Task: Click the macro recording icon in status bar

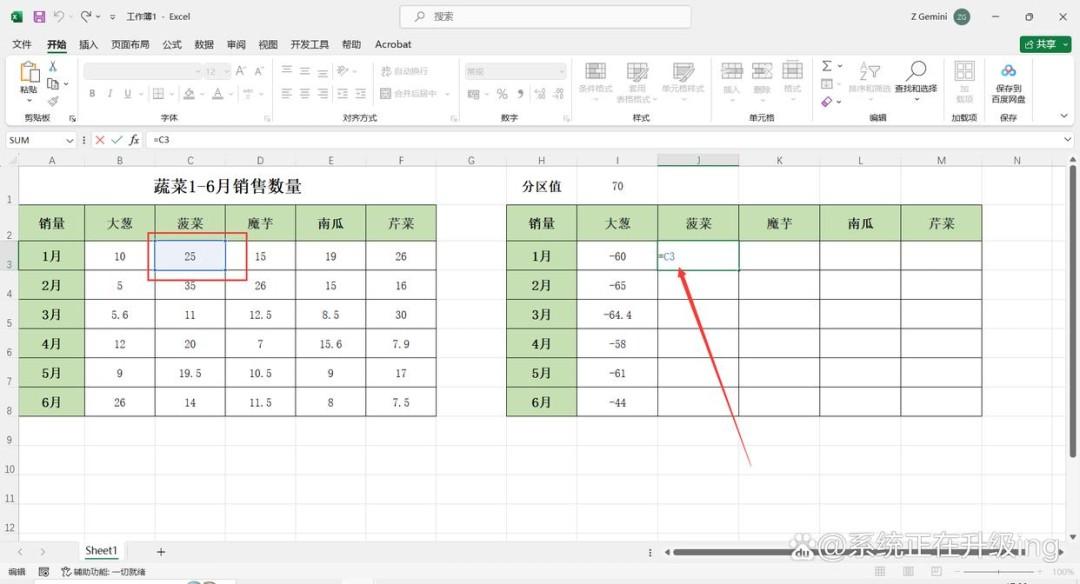Action: pos(43,572)
